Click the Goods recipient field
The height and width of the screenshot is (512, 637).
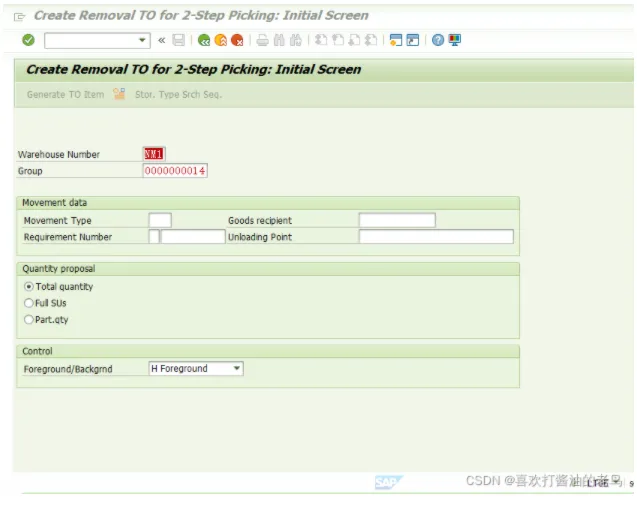pos(397,220)
